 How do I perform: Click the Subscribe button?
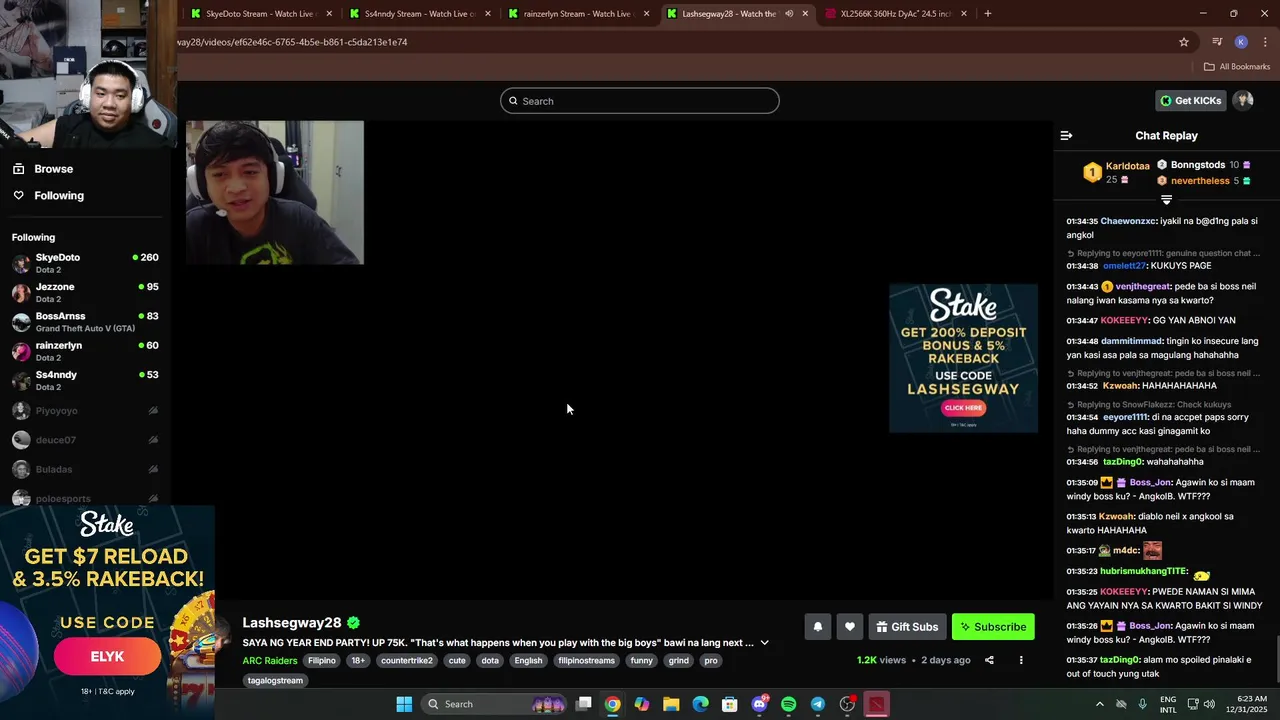click(x=993, y=627)
